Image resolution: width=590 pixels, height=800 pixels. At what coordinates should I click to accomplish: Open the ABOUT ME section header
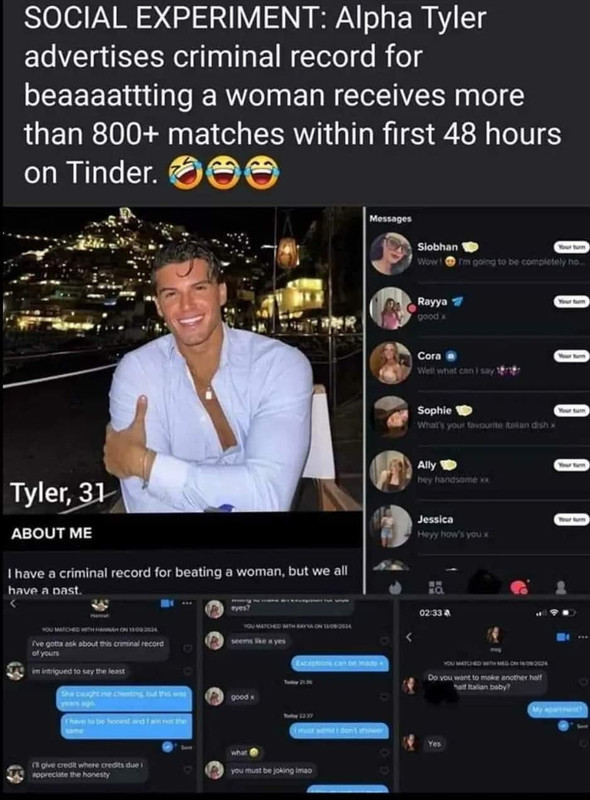click(52, 534)
